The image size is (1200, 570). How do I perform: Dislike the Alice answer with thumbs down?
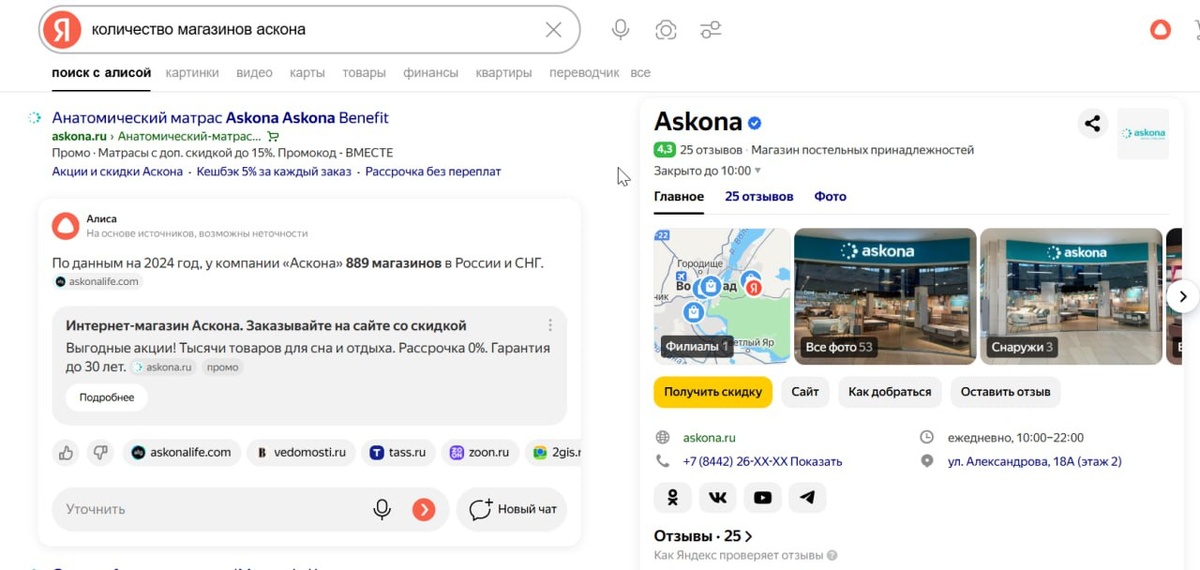click(100, 453)
